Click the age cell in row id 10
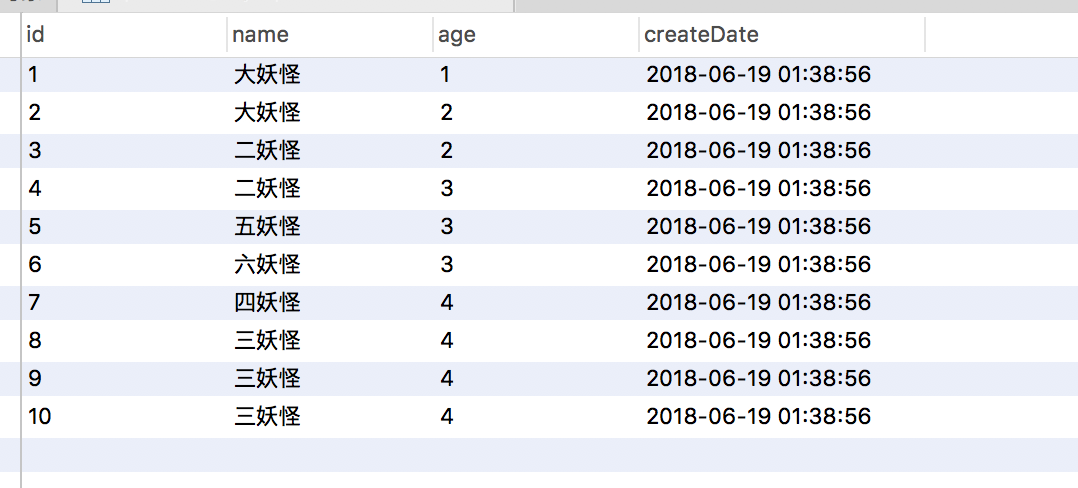This screenshot has height=488, width=1078. tap(447, 416)
